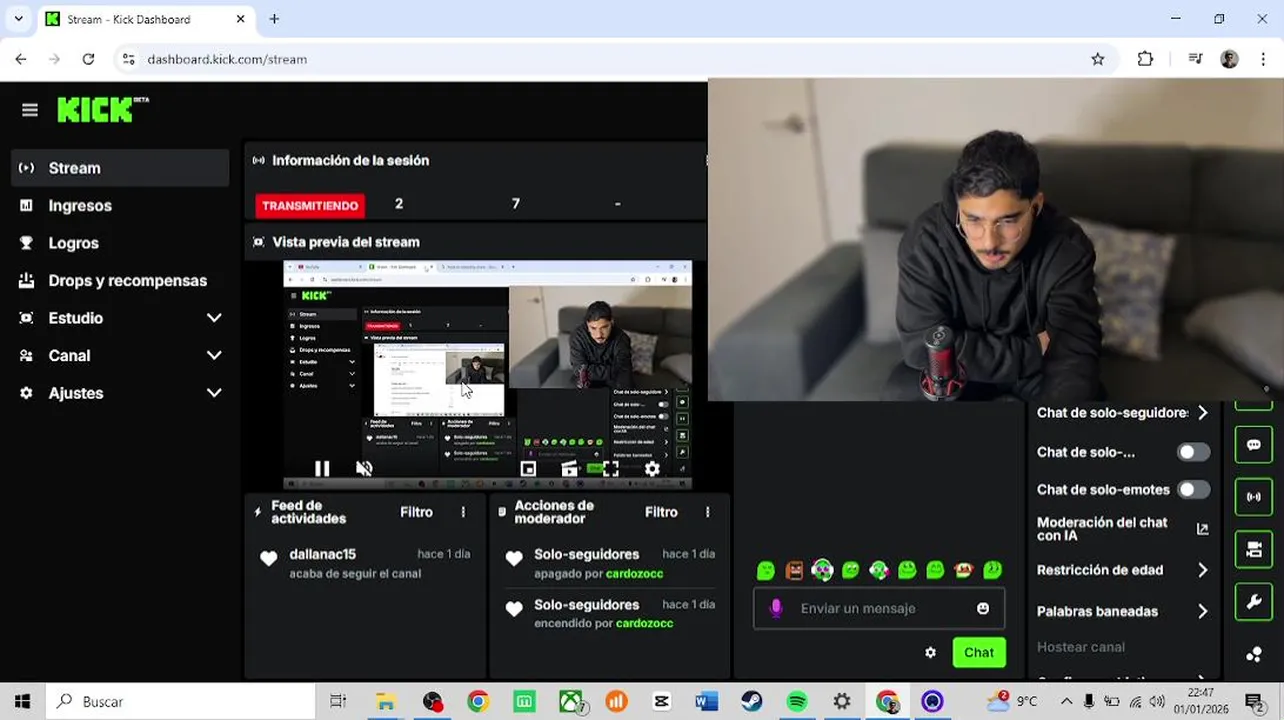Open Restricción de edad options arrow
Screen dimensions: 1284x720
(1203, 570)
